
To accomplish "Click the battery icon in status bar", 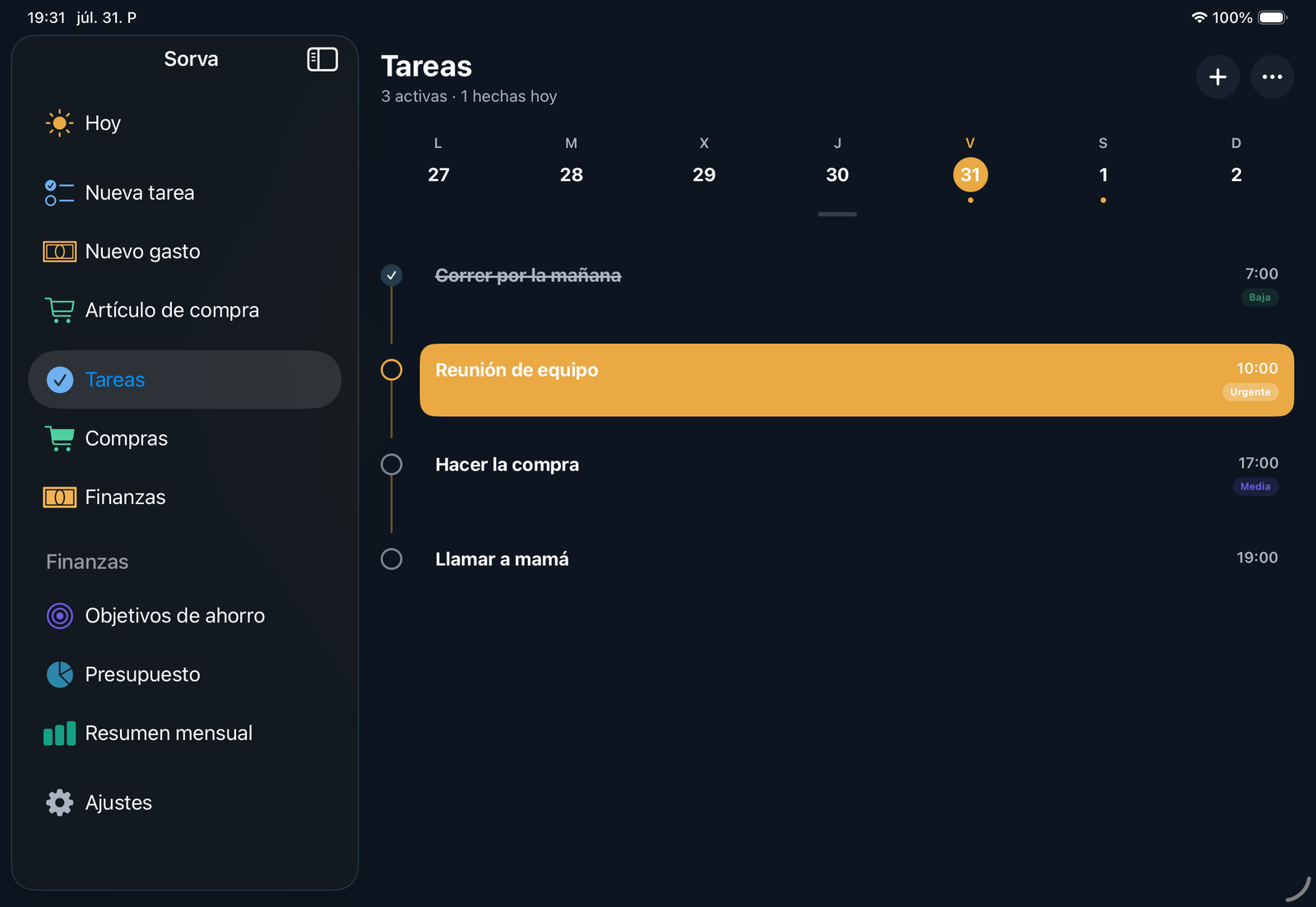I will coord(1272,17).
